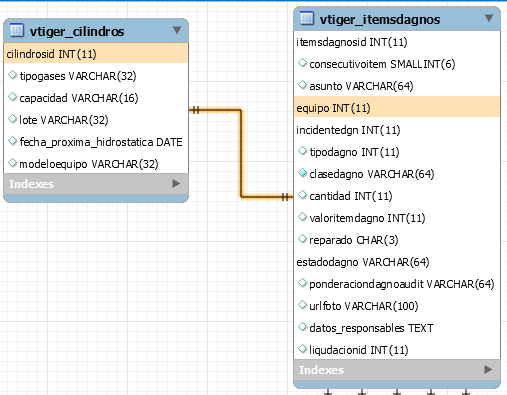Screen dimensions: 507x395
Task: Click the vtiger_cilindros table icon
Action: click(x=17, y=30)
